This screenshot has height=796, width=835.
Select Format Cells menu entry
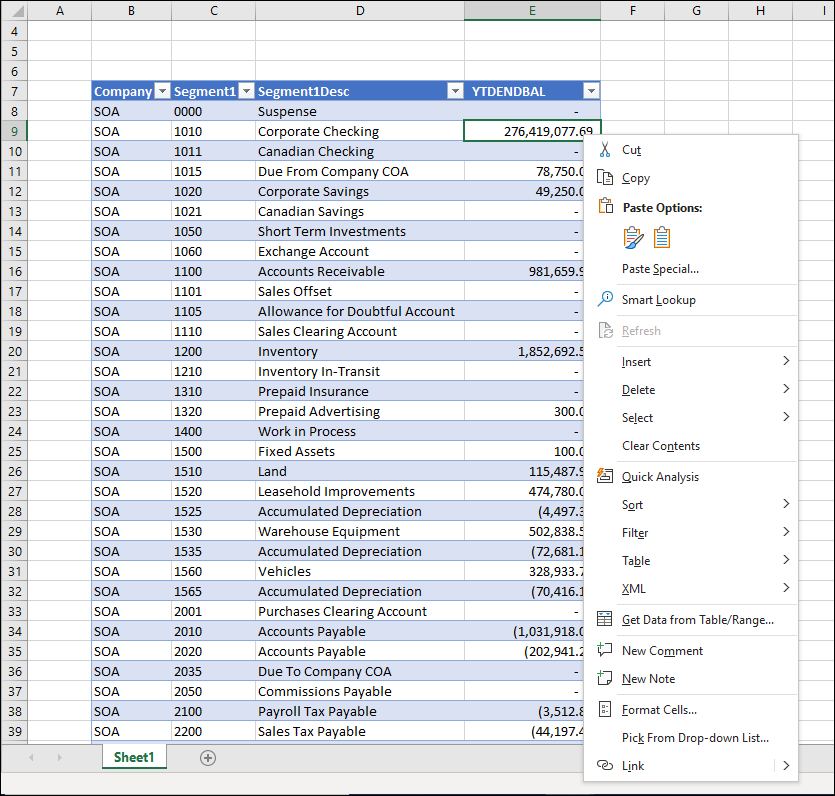tap(659, 710)
